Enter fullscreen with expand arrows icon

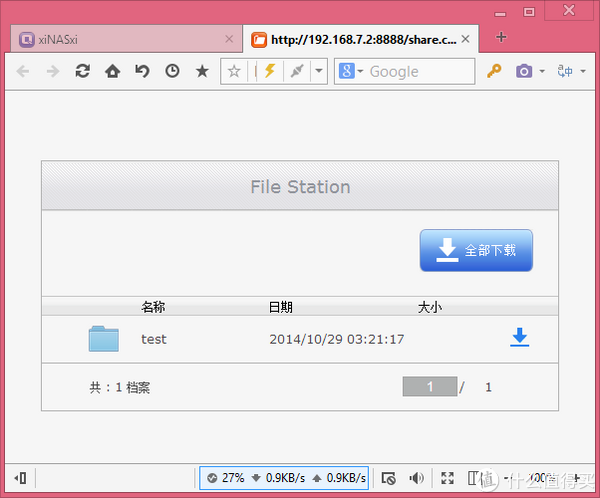447,478
